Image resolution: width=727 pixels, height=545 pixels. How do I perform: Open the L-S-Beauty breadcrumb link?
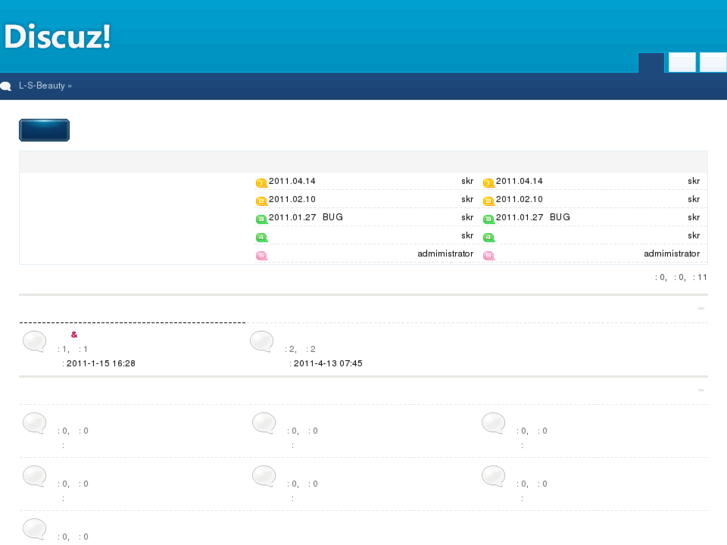click(42, 86)
